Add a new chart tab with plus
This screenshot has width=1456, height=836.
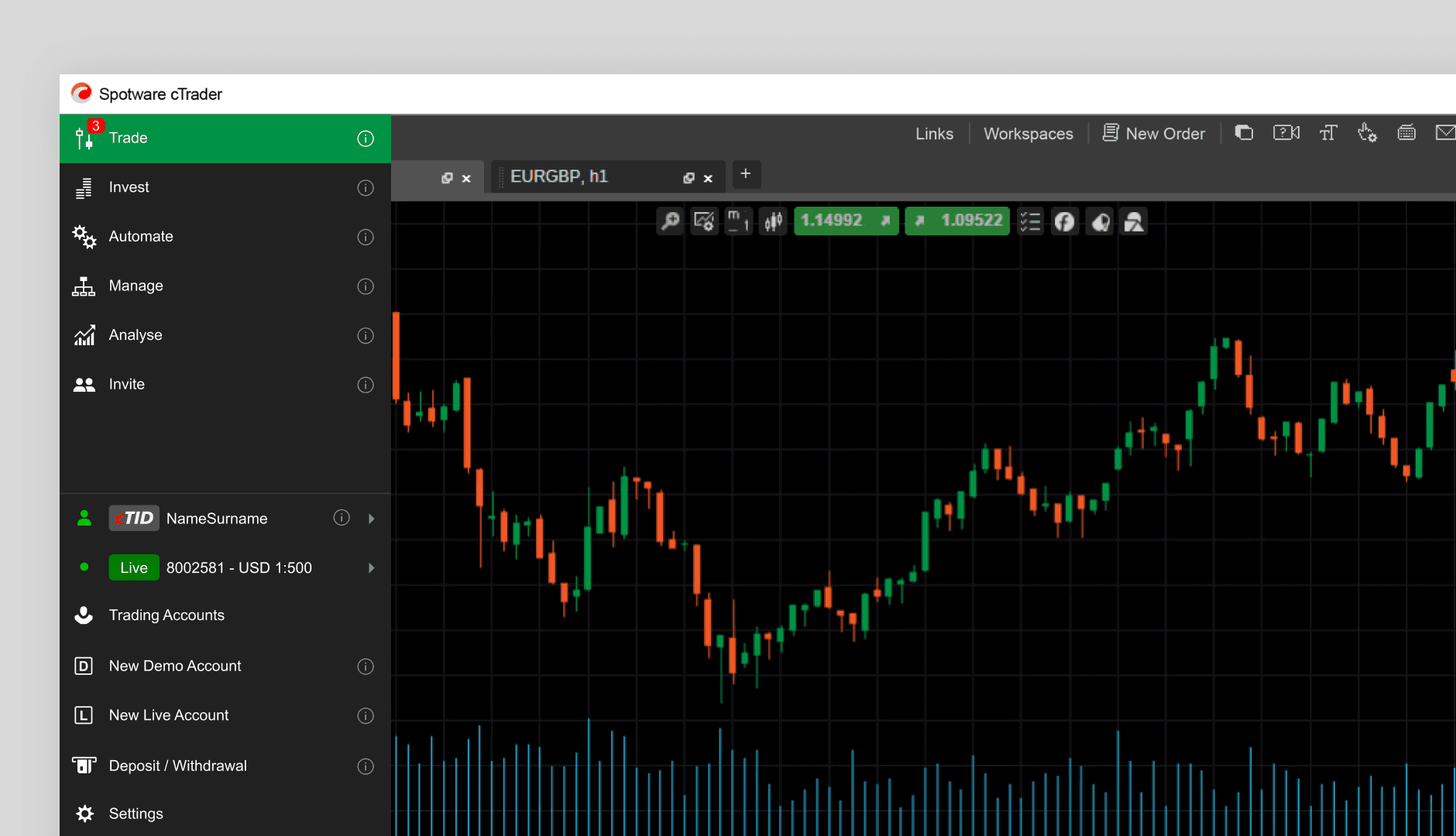point(746,174)
